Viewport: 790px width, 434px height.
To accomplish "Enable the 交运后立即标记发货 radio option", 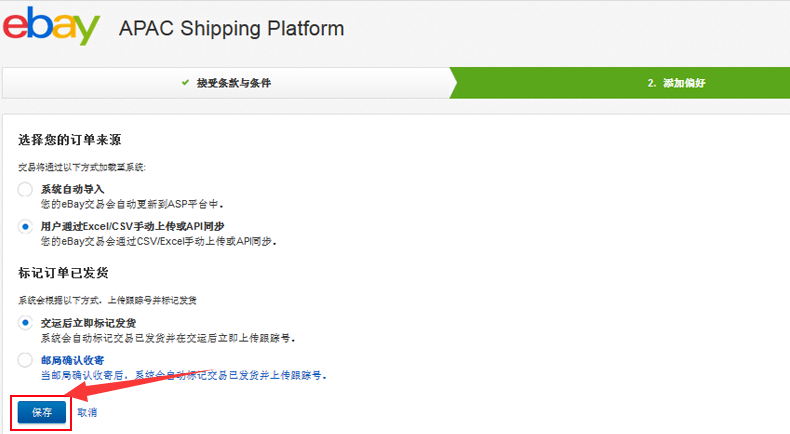I will click(25, 323).
